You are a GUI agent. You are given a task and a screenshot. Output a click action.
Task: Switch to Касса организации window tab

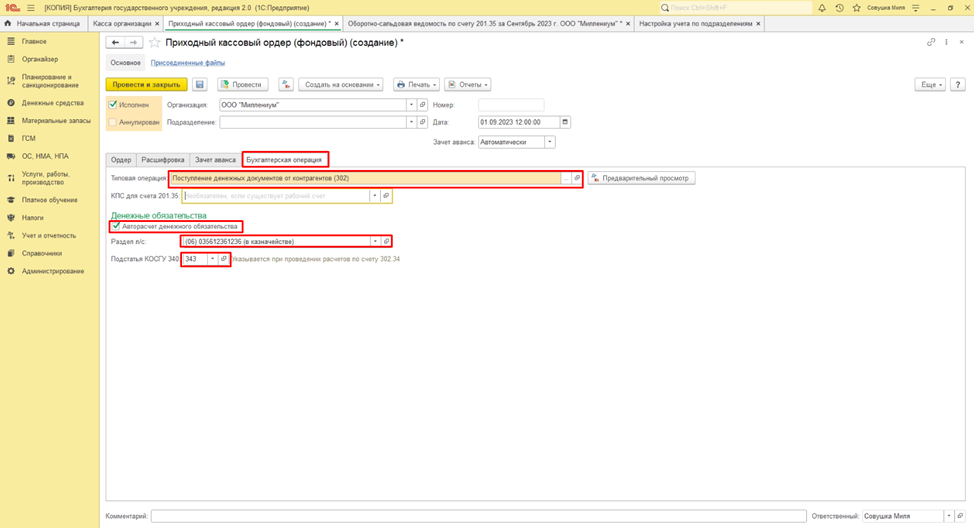[122, 24]
